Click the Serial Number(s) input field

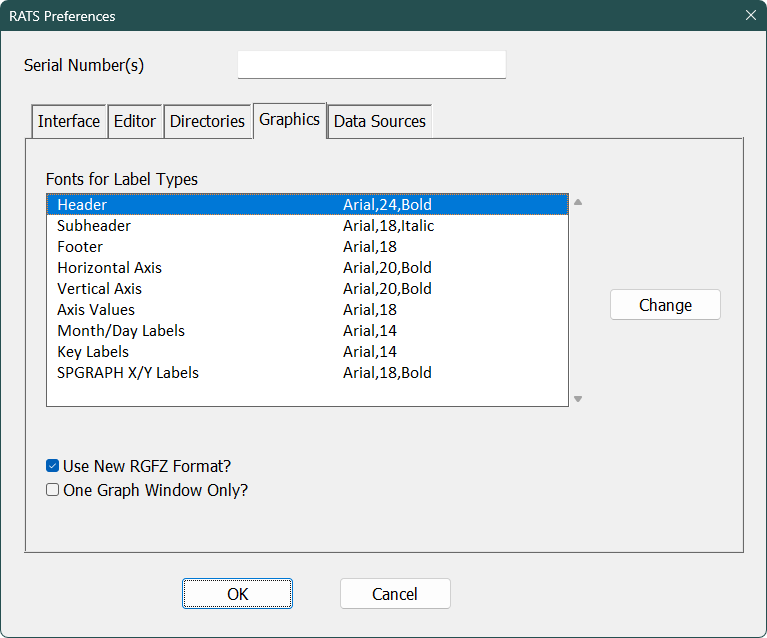(x=371, y=65)
